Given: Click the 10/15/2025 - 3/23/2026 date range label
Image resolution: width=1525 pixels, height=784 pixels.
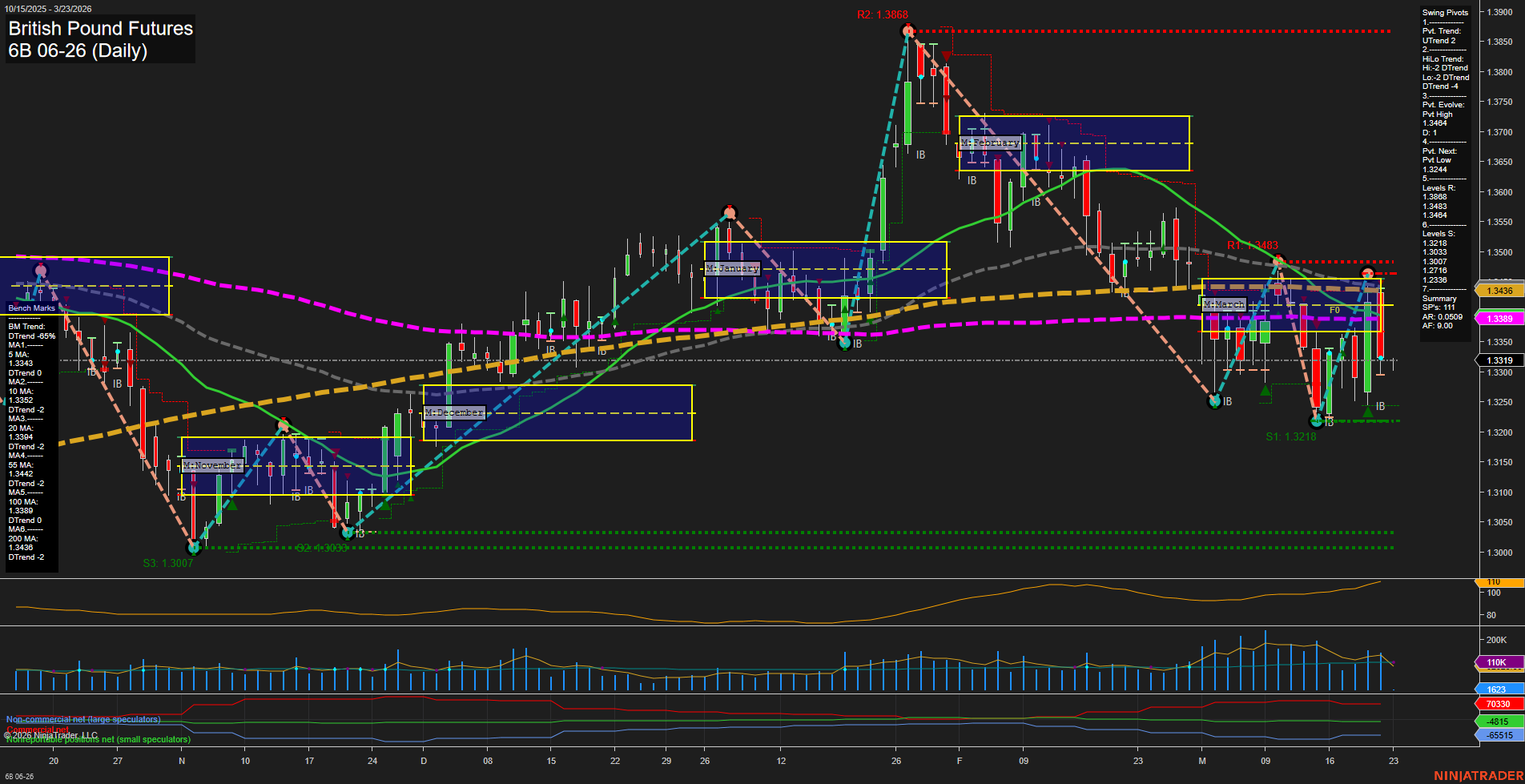Looking at the screenshot, I should (49, 7).
